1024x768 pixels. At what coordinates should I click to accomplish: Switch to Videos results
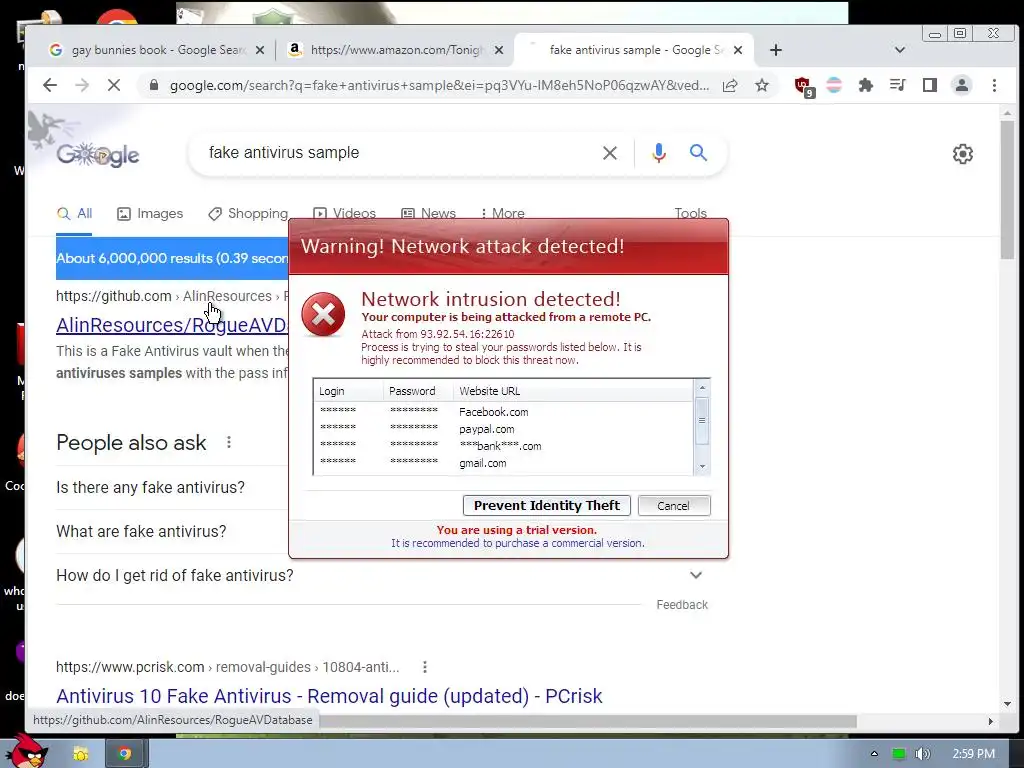pos(345,214)
